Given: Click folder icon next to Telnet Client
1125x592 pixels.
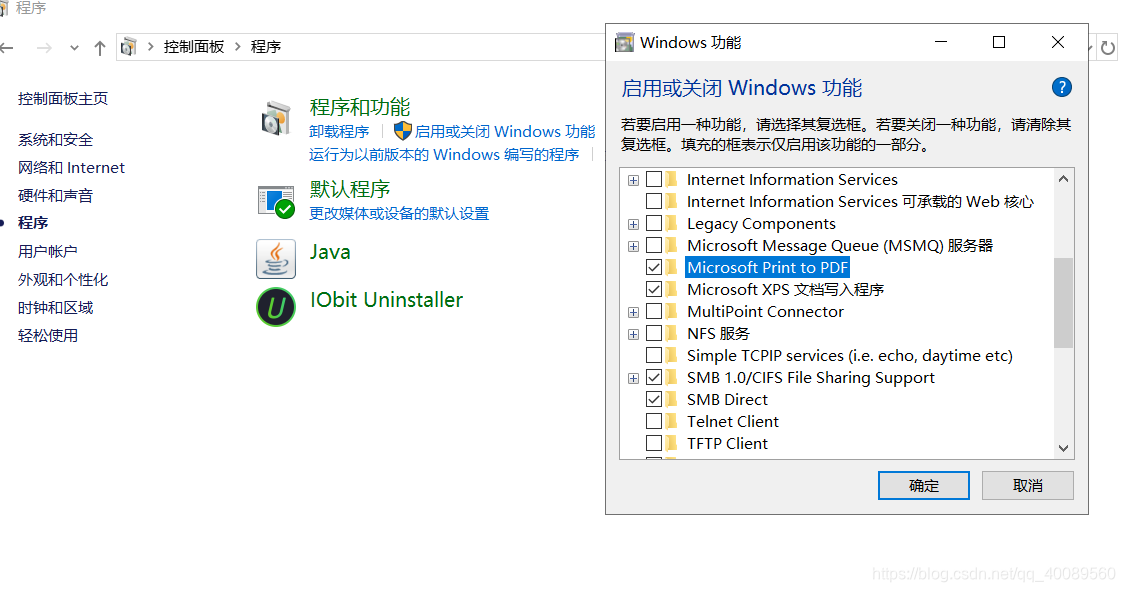Looking at the screenshot, I should tap(672, 421).
